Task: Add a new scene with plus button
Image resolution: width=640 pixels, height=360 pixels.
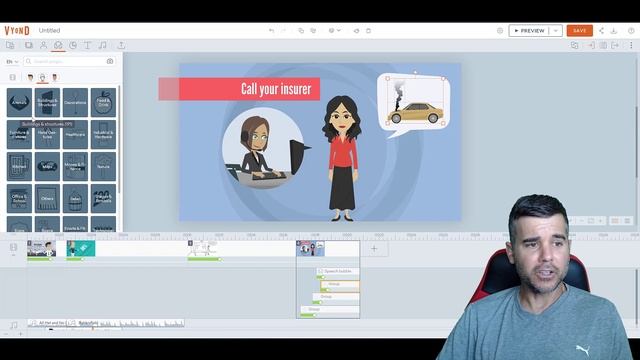Action: click(374, 249)
